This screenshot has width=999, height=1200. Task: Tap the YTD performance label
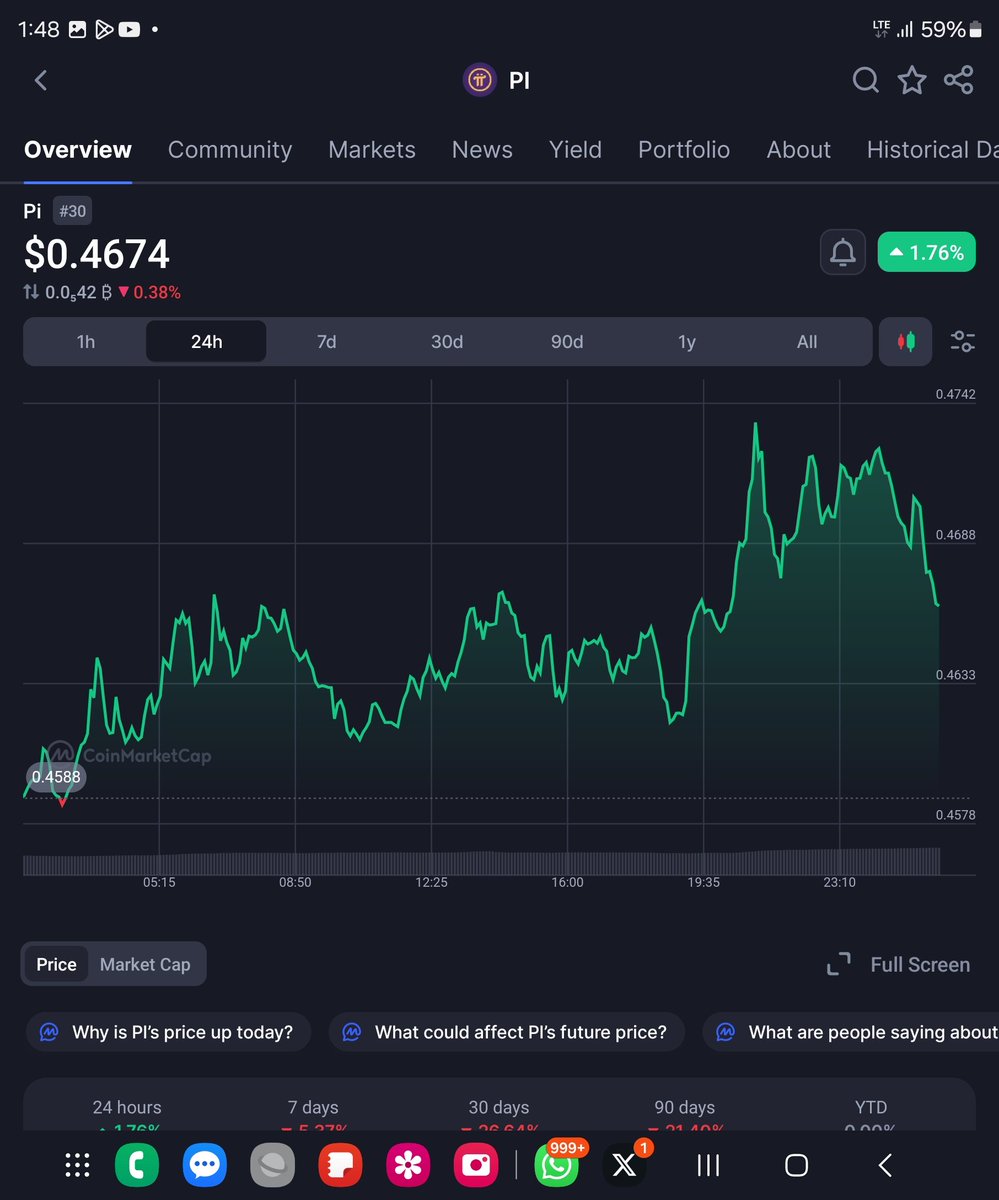coord(871,1107)
